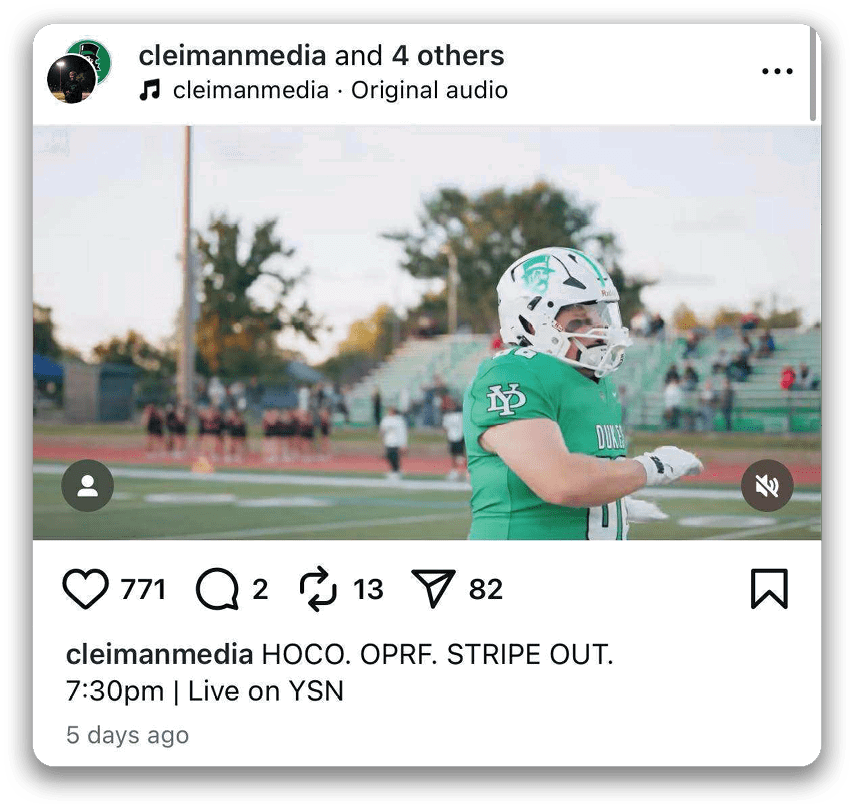View the 771 likes count
854x808 pixels.
(x=143, y=589)
